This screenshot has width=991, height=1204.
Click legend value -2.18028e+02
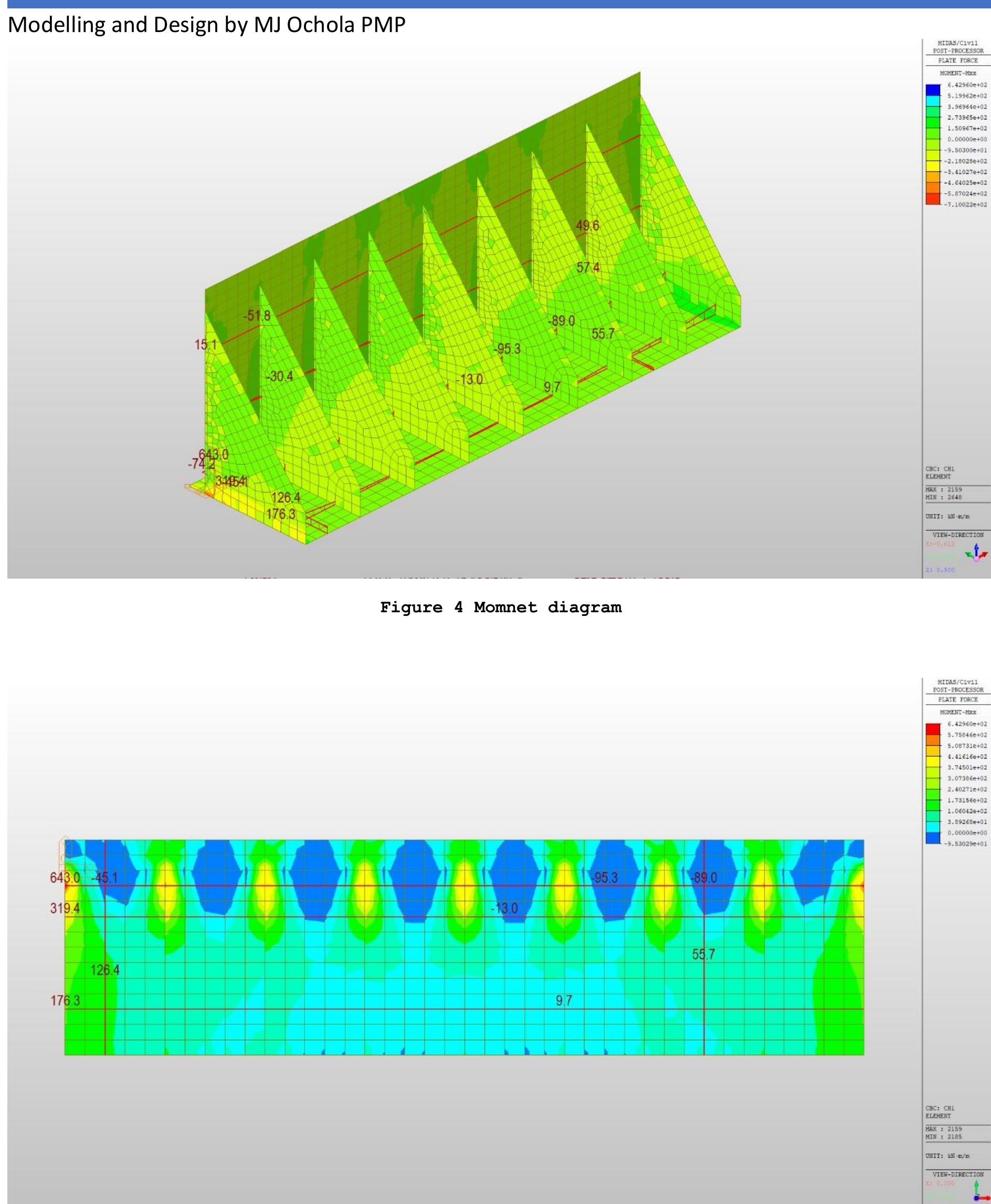[965, 161]
